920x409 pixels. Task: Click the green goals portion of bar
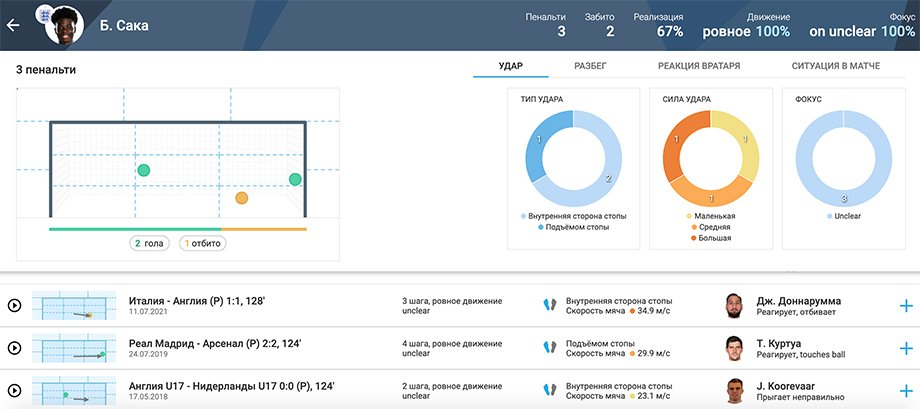coord(135,229)
